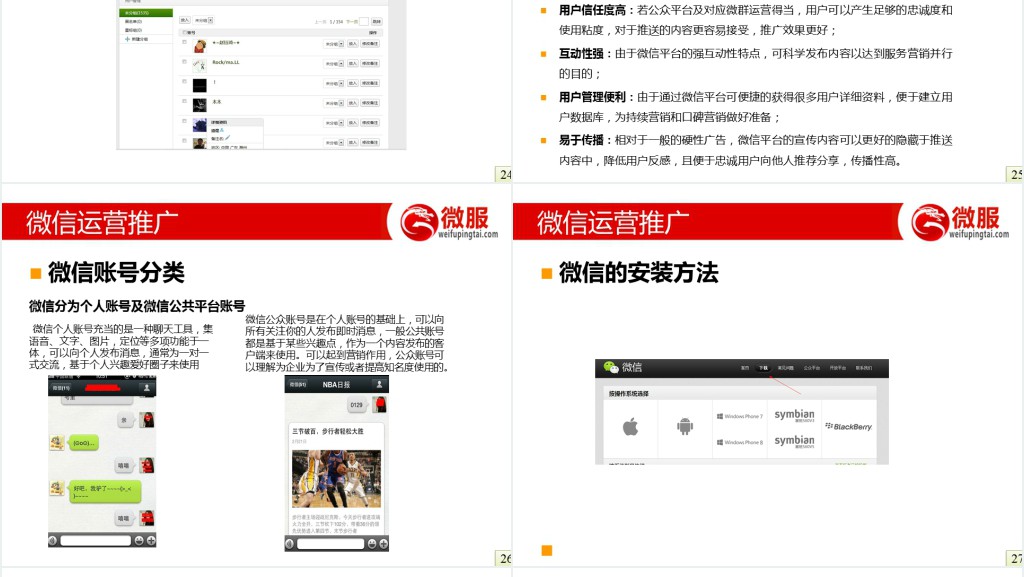Select the upper symbian logo
This screenshot has height=577, width=1024.
click(794, 416)
